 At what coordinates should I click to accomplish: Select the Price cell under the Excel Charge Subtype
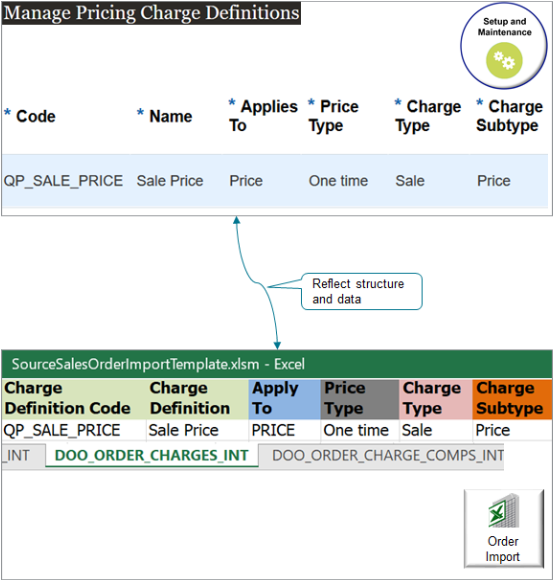512,430
